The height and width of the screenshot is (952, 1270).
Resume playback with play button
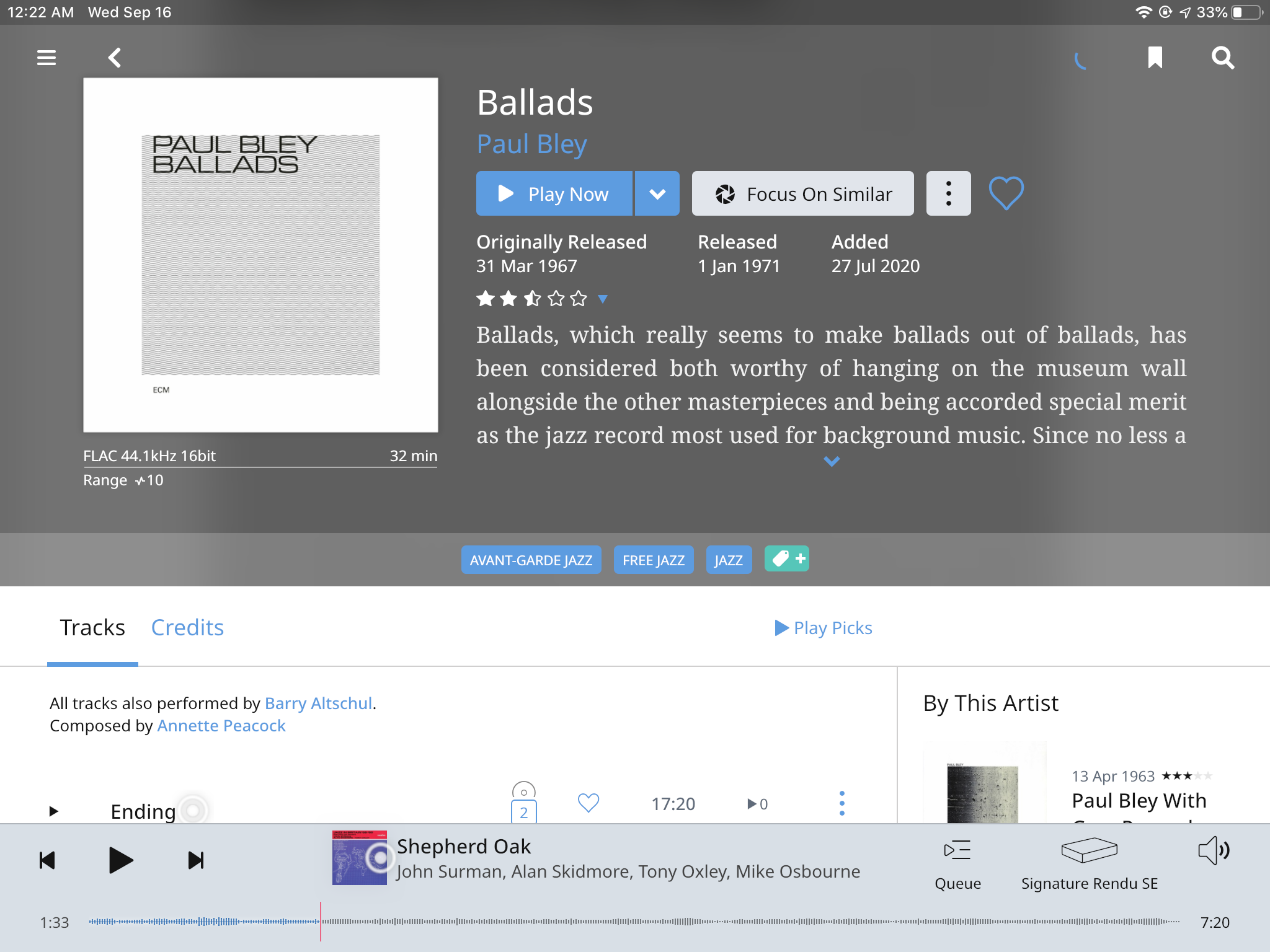[x=120, y=860]
